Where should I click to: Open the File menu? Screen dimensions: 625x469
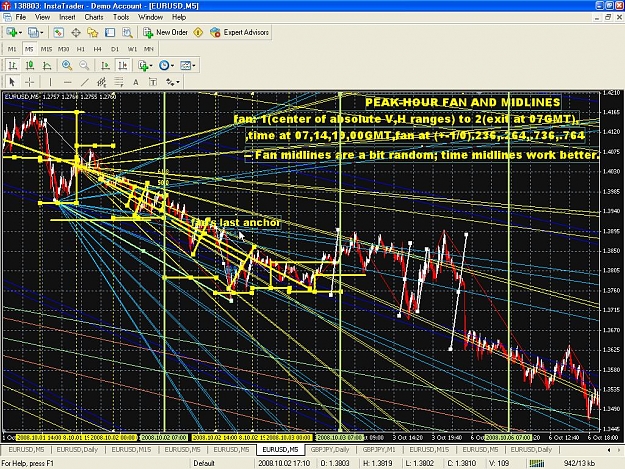pyautogui.click(x=21, y=17)
